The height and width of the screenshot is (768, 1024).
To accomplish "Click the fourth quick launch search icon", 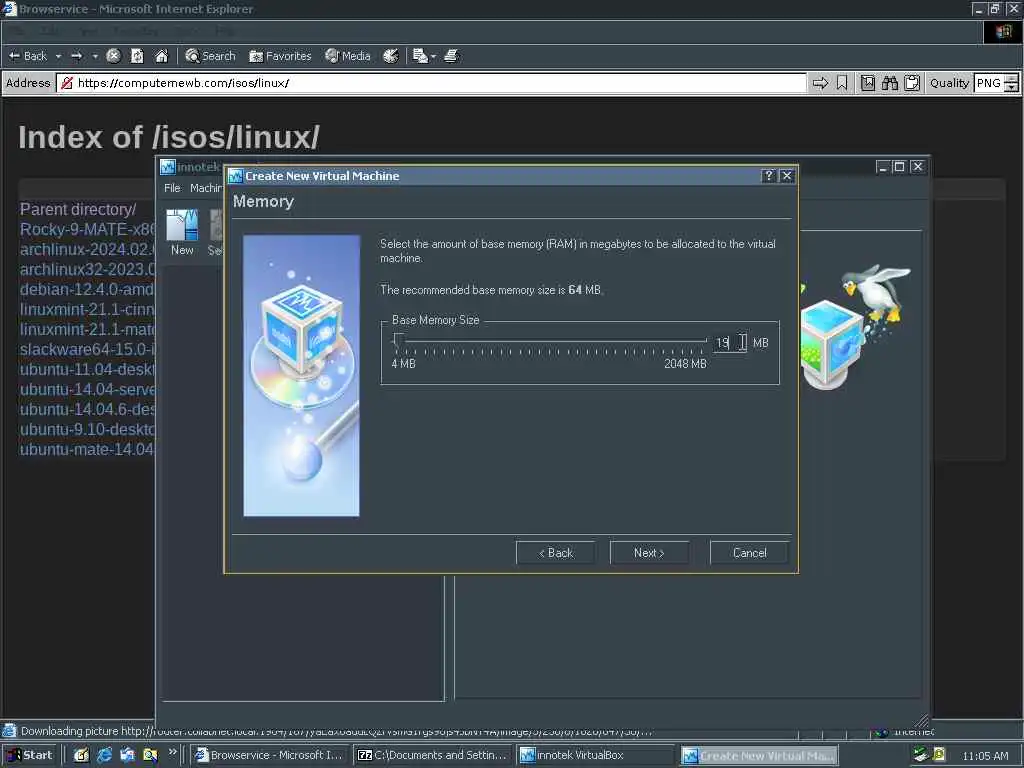I will (x=150, y=756).
